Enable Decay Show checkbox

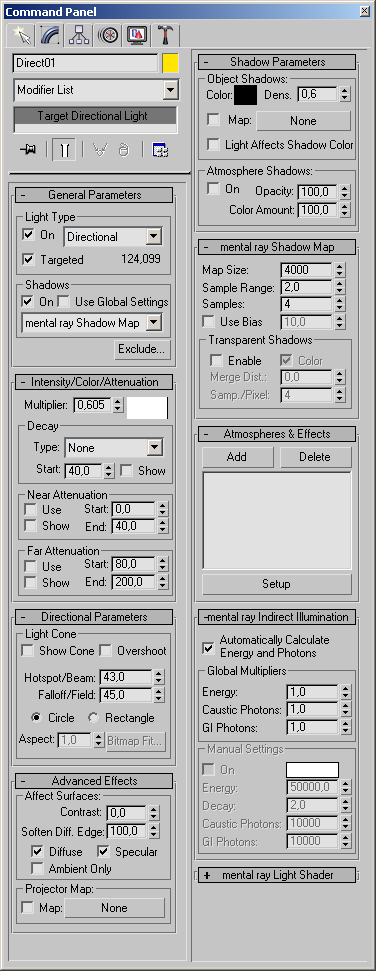127,471
